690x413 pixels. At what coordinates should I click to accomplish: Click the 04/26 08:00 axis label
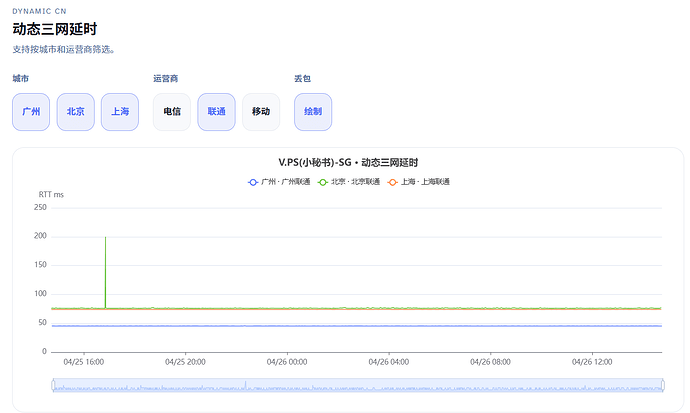coord(490,362)
